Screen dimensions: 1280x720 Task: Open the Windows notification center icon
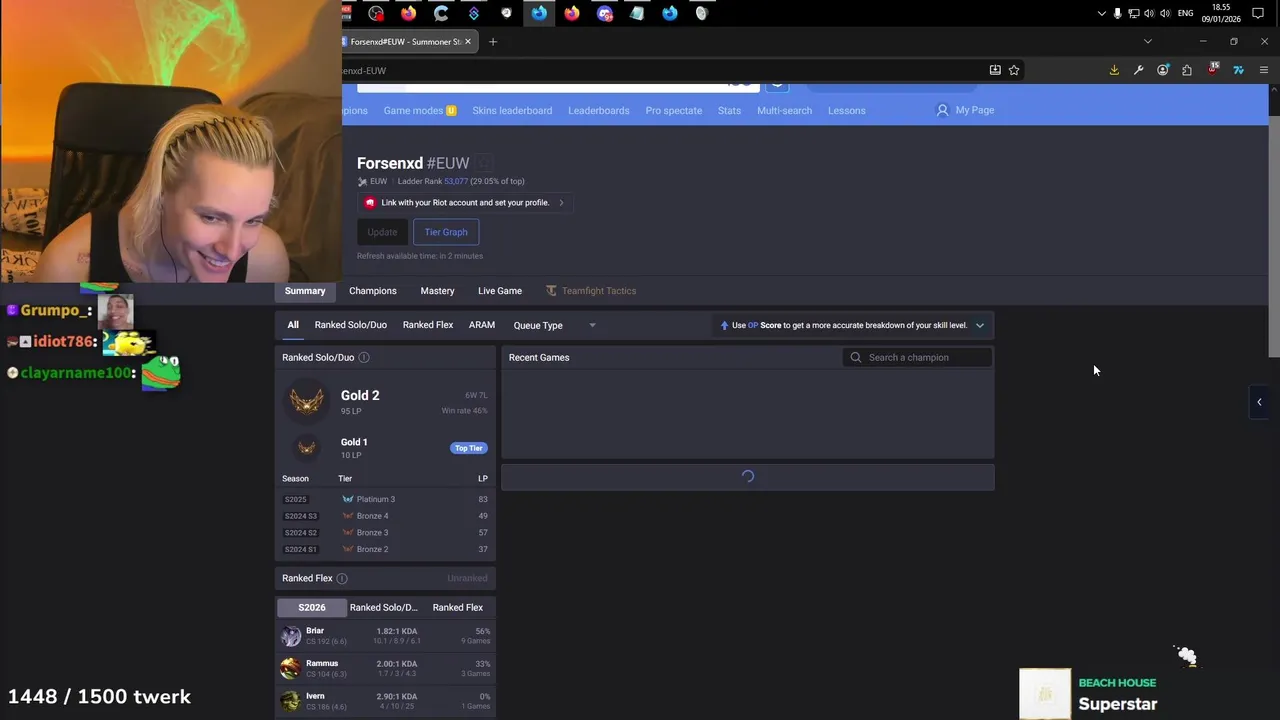point(1259,13)
